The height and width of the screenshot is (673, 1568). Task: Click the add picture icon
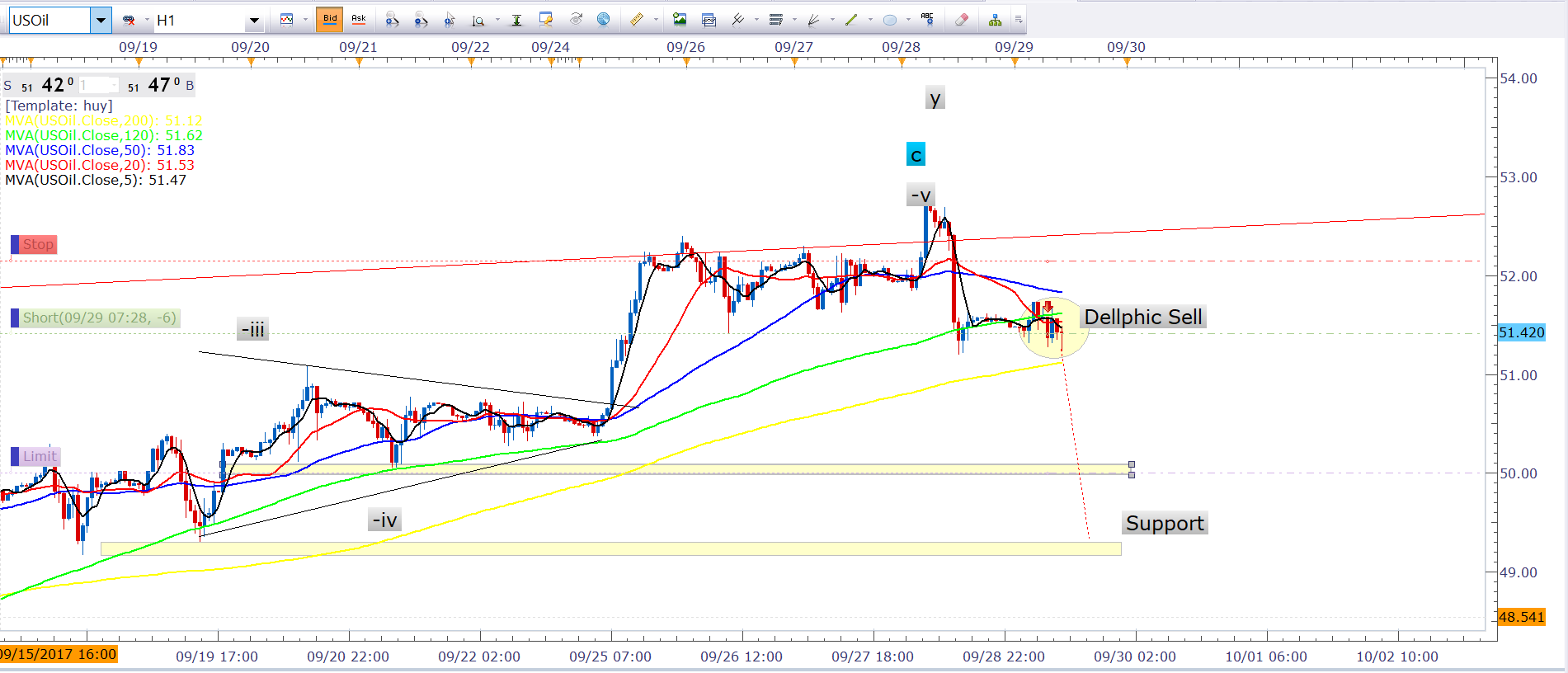click(x=680, y=20)
